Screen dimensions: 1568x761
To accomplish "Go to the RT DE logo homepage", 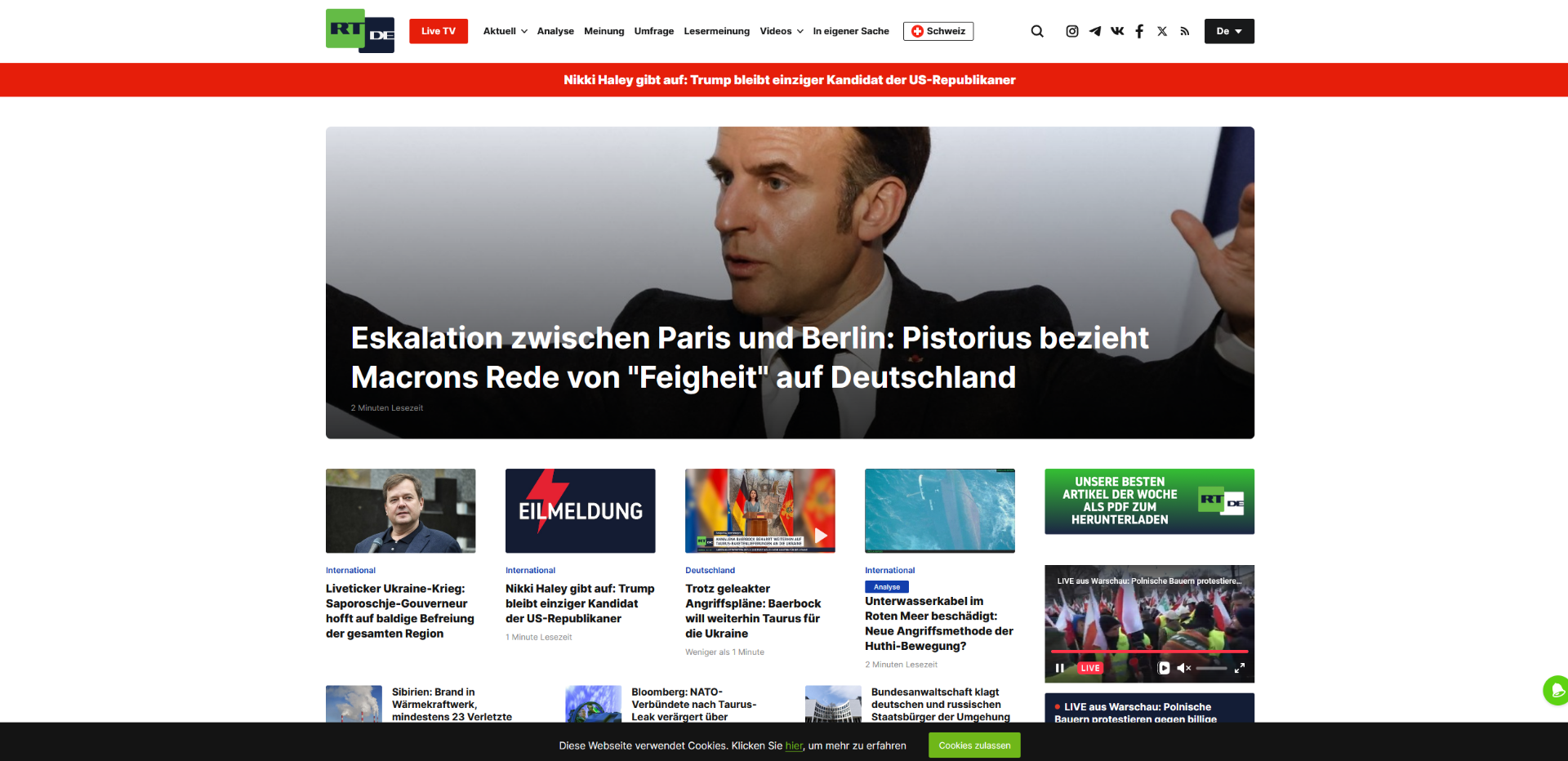I will click(x=360, y=31).
